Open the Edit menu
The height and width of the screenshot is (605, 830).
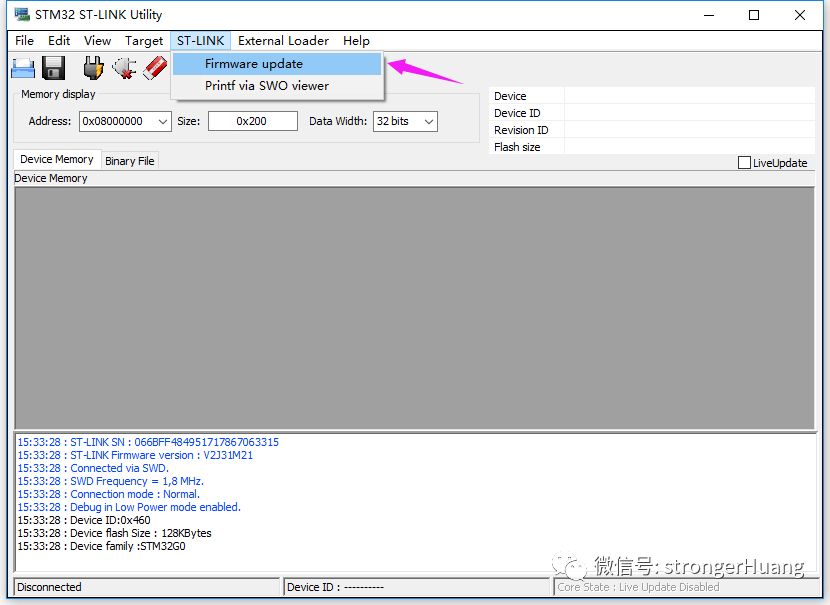click(x=59, y=41)
